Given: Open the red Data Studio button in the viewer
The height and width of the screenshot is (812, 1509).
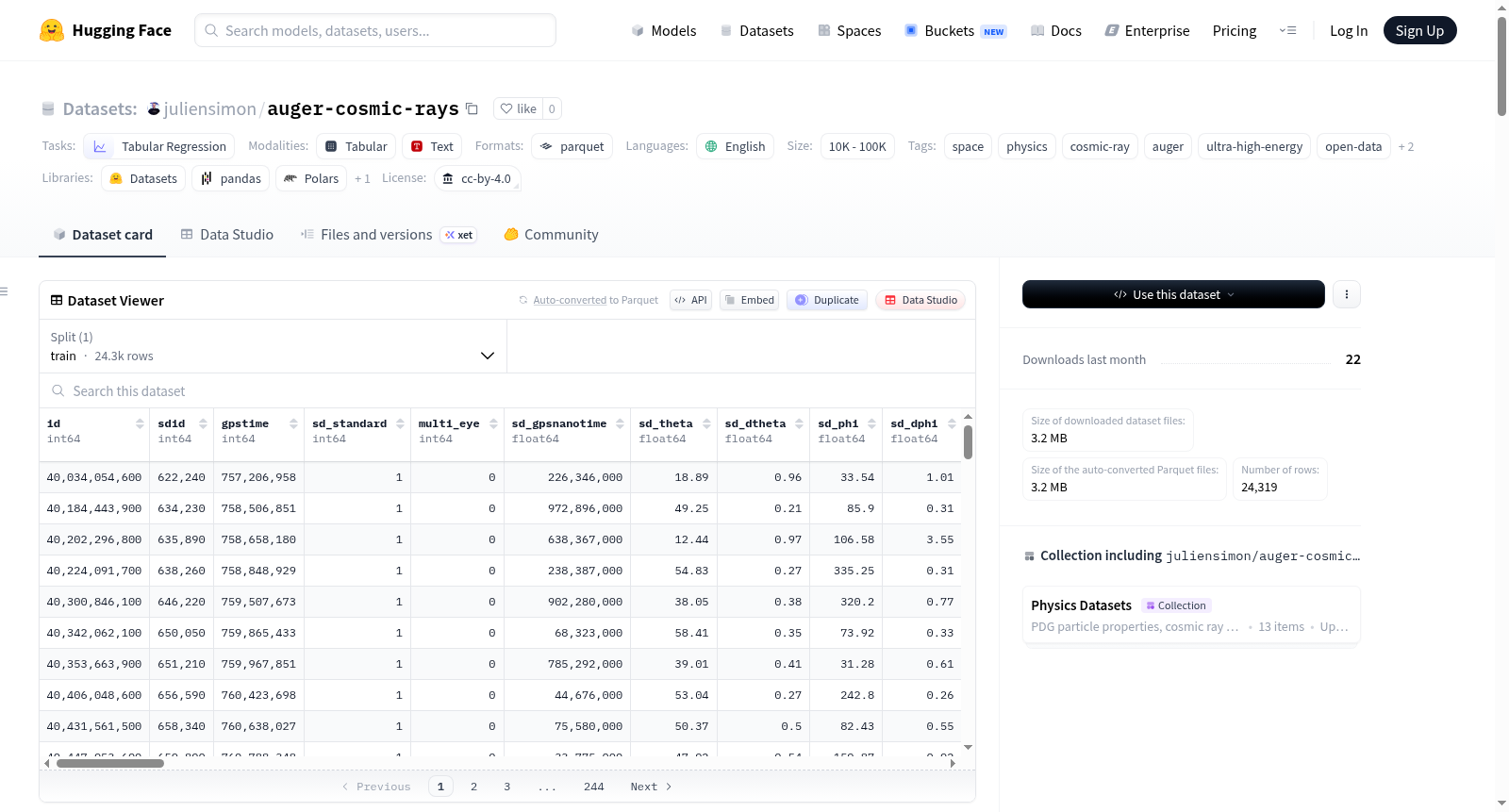Looking at the screenshot, I should [x=920, y=300].
